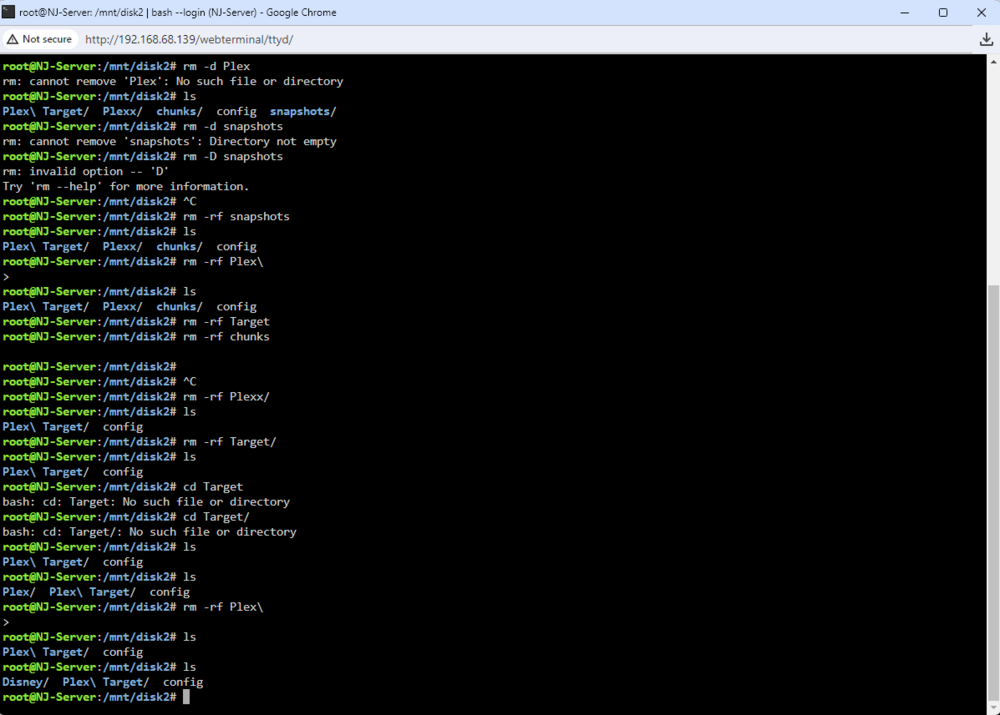Screen dimensions: 1000x715
Task: Click 'bash: cd: Target/: No such file' error
Action: click(x=149, y=532)
